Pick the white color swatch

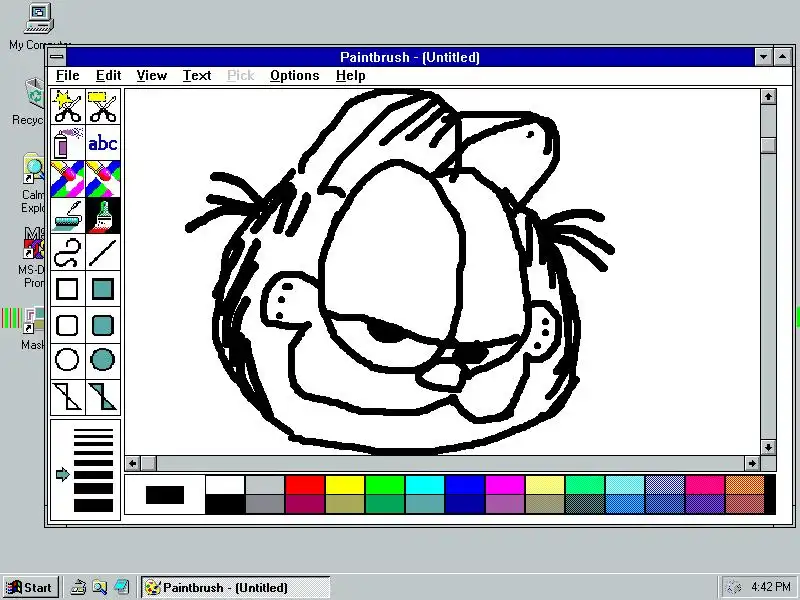click(x=225, y=485)
